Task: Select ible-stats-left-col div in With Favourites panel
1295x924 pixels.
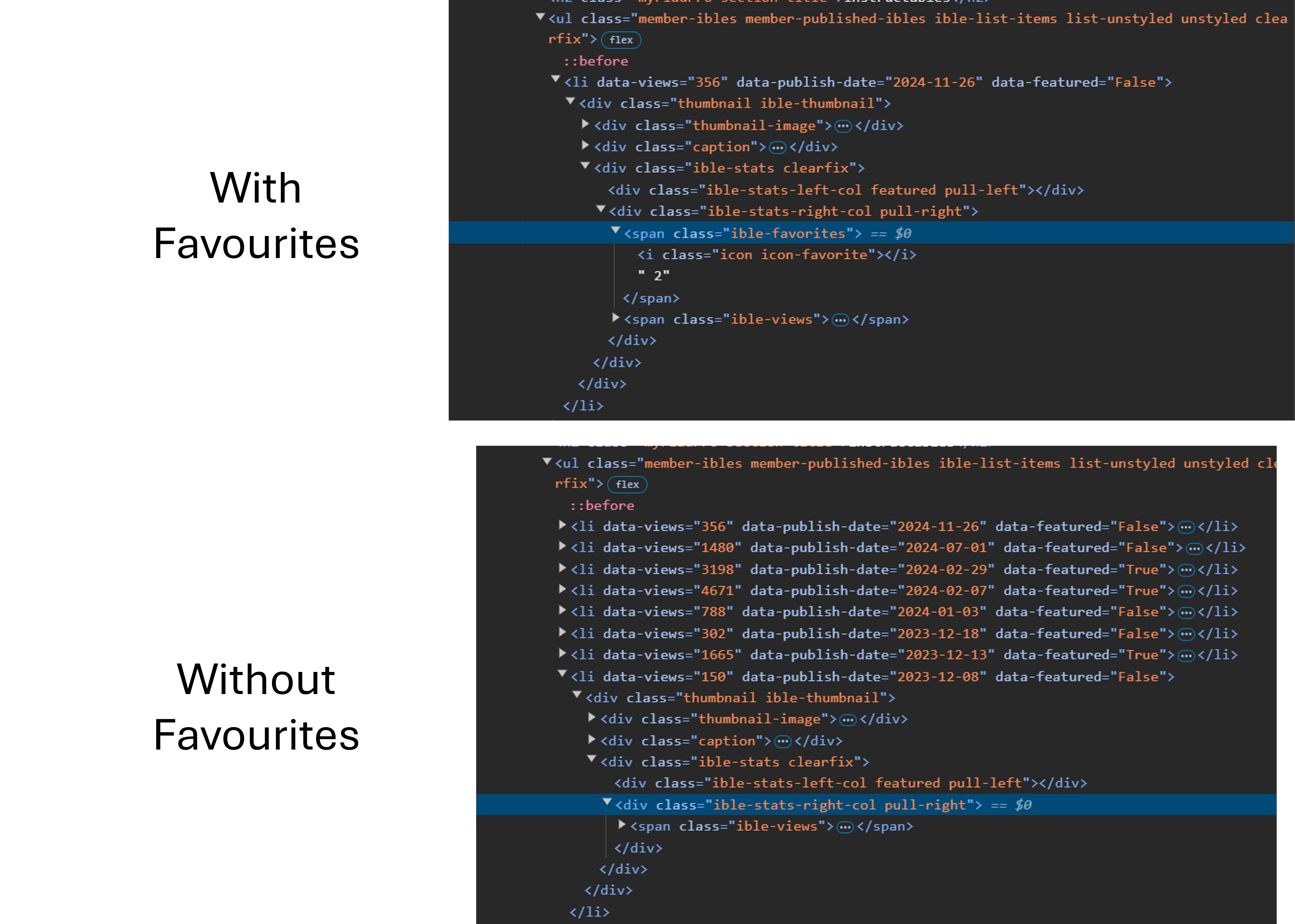Action: (846, 190)
